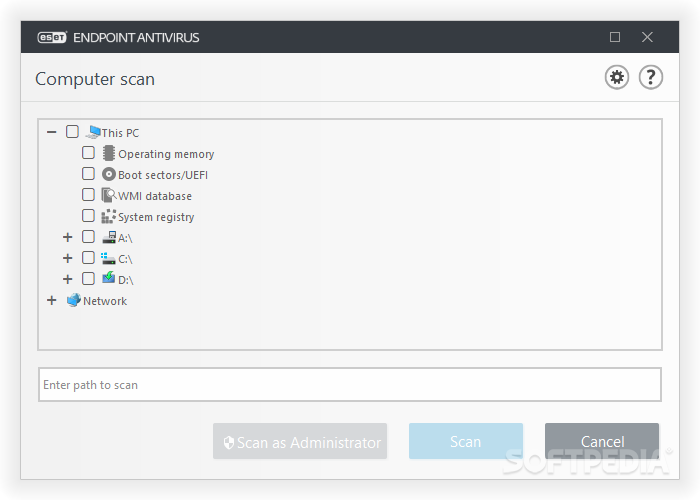The height and width of the screenshot is (500, 700).
Task: Click the Boot sectors/UEFI disc icon
Action: point(108,174)
